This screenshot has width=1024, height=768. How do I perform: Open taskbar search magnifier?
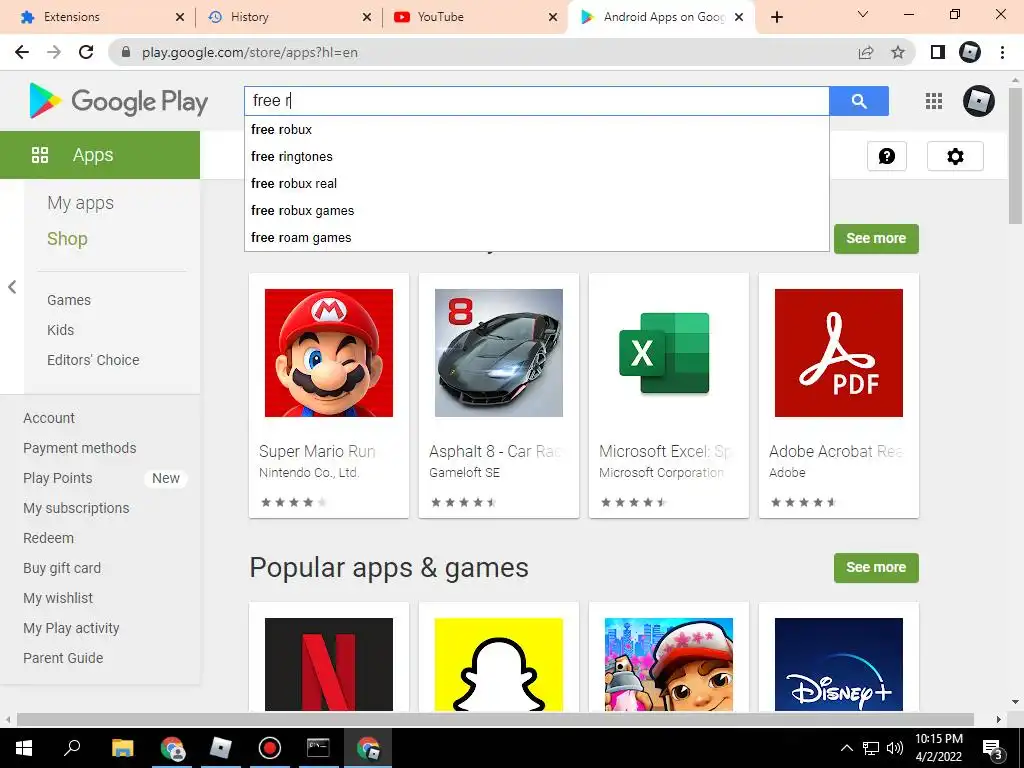(72, 748)
